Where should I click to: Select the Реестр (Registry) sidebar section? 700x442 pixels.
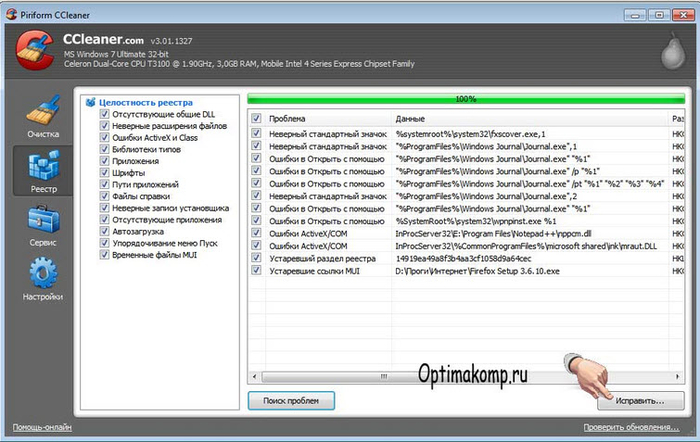[43, 171]
